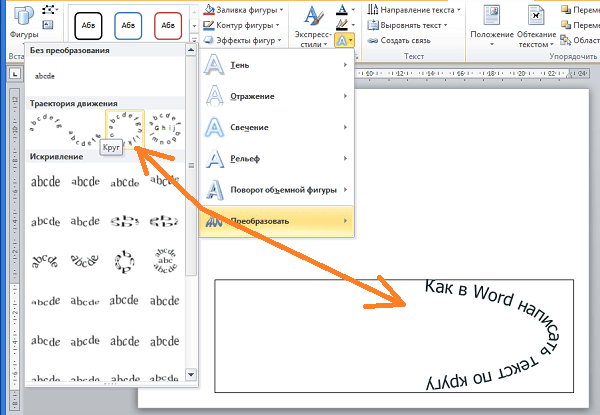The width and height of the screenshot is (600, 415).
Task: Click the draw text box icon
Action: click(47, 25)
